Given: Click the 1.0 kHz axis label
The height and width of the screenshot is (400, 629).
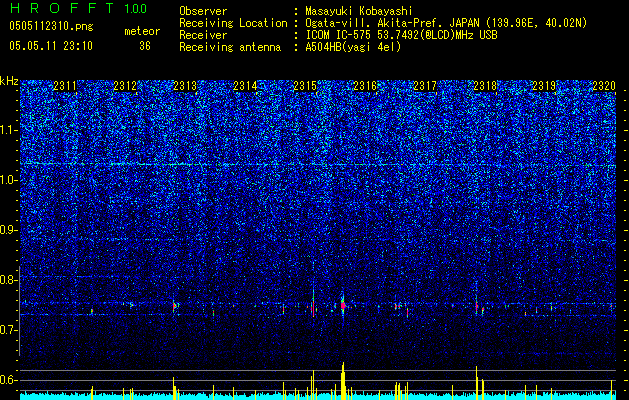Looking at the screenshot, I should (9, 180).
